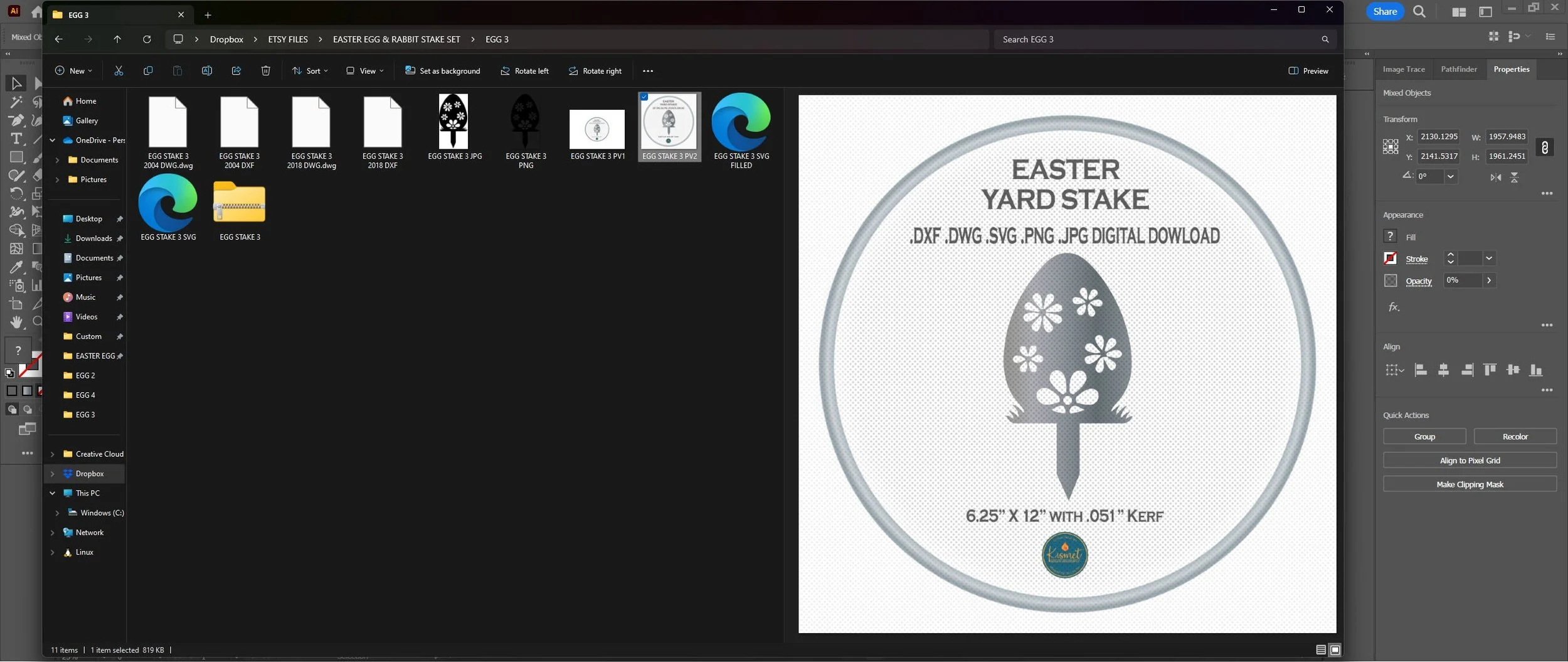The width and height of the screenshot is (1568, 662).
Task: Click the Fill color swatch in Appearance
Action: 1390,236
